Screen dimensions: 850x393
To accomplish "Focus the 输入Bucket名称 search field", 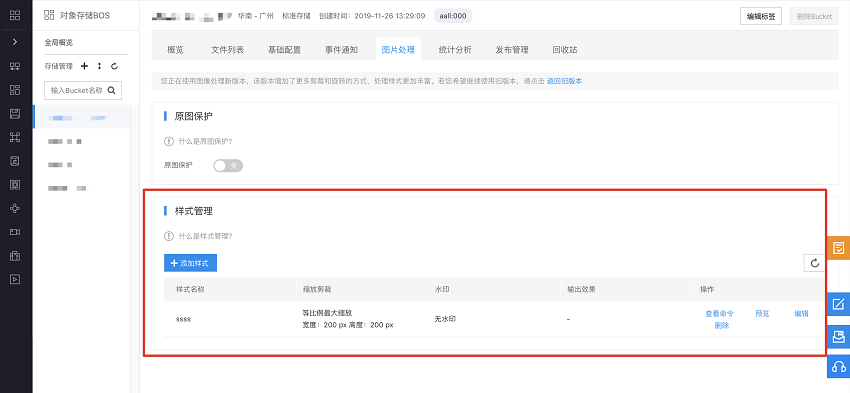I will [x=77, y=91].
